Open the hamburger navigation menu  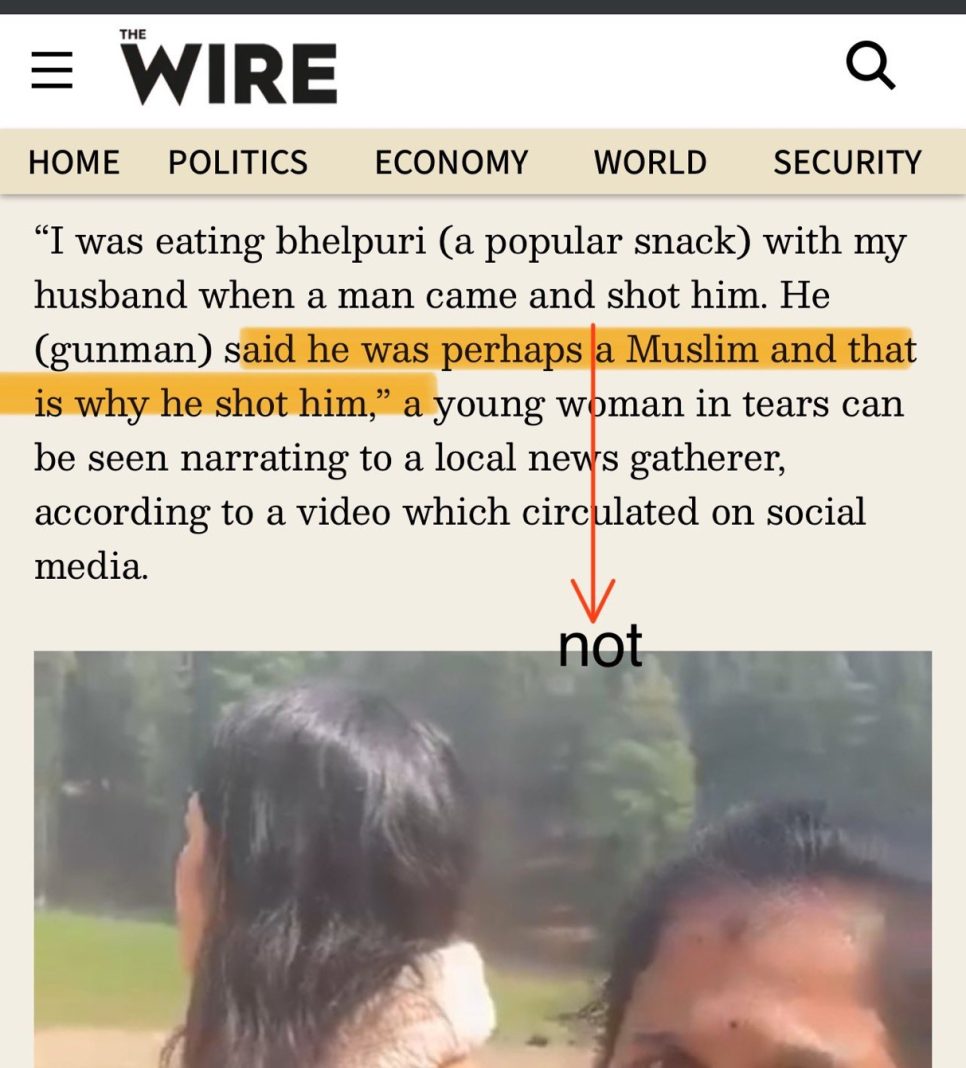point(52,69)
